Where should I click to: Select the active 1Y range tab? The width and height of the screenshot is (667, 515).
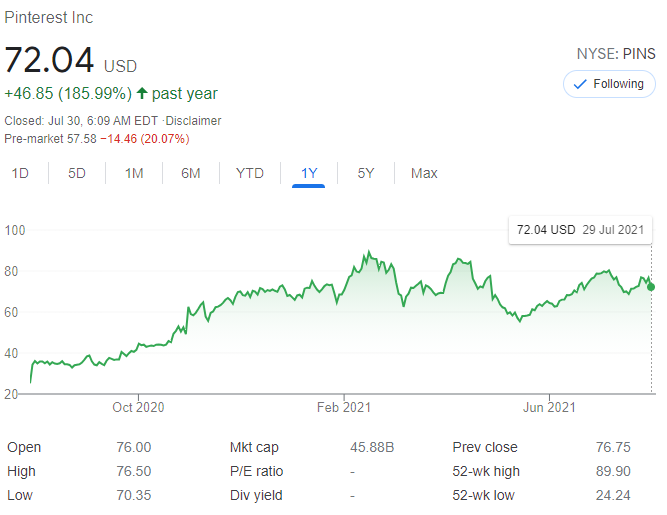pos(309,173)
